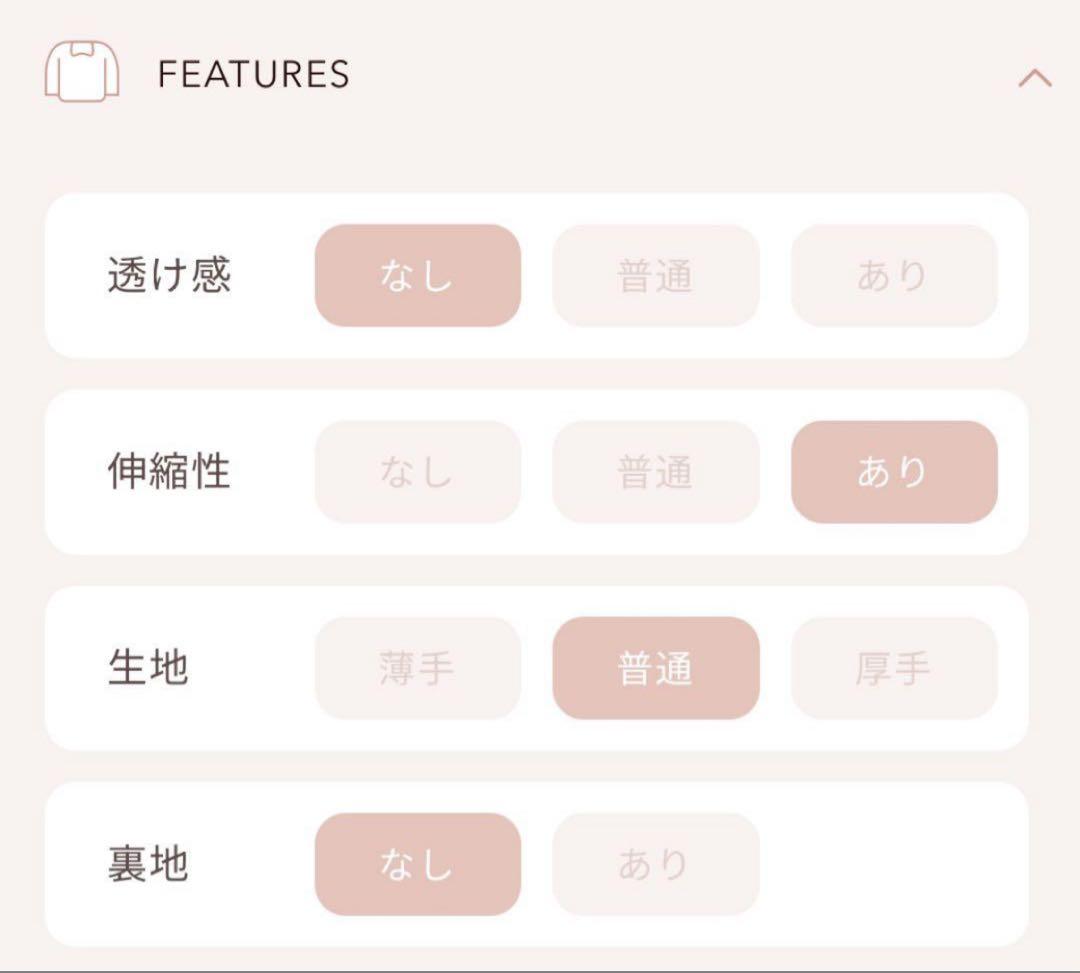Screen dimensions: 1080x973
Task: Pick 厚手 fabric thickness for 生地
Action: (893, 668)
